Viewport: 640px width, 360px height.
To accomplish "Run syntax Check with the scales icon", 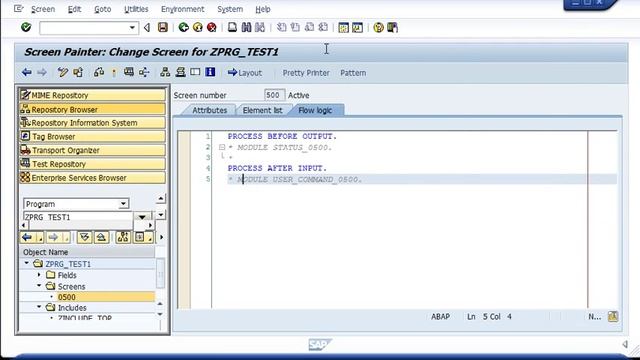I will pos(99,73).
